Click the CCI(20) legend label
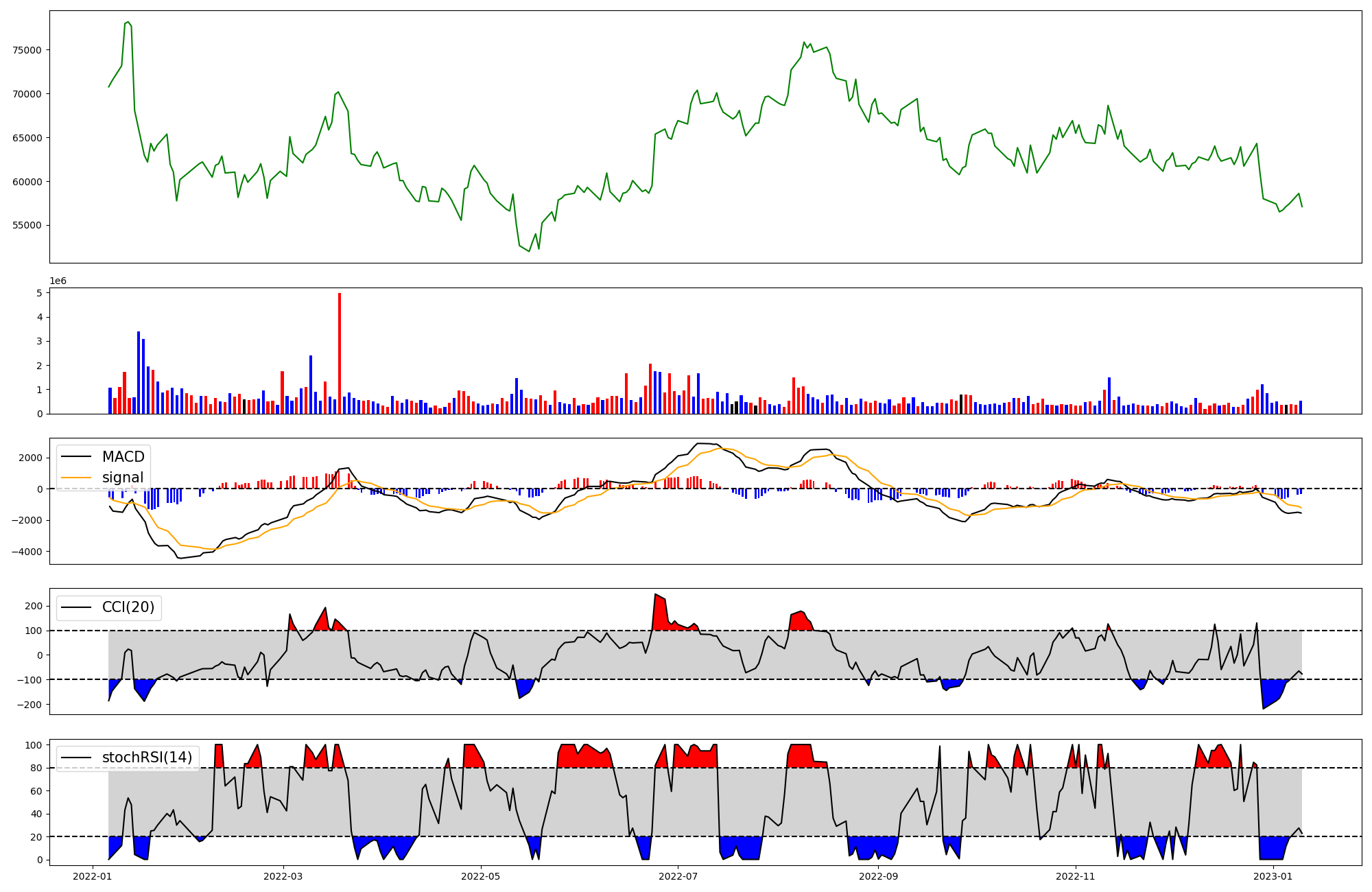The image size is (1372, 892). [x=128, y=607]
